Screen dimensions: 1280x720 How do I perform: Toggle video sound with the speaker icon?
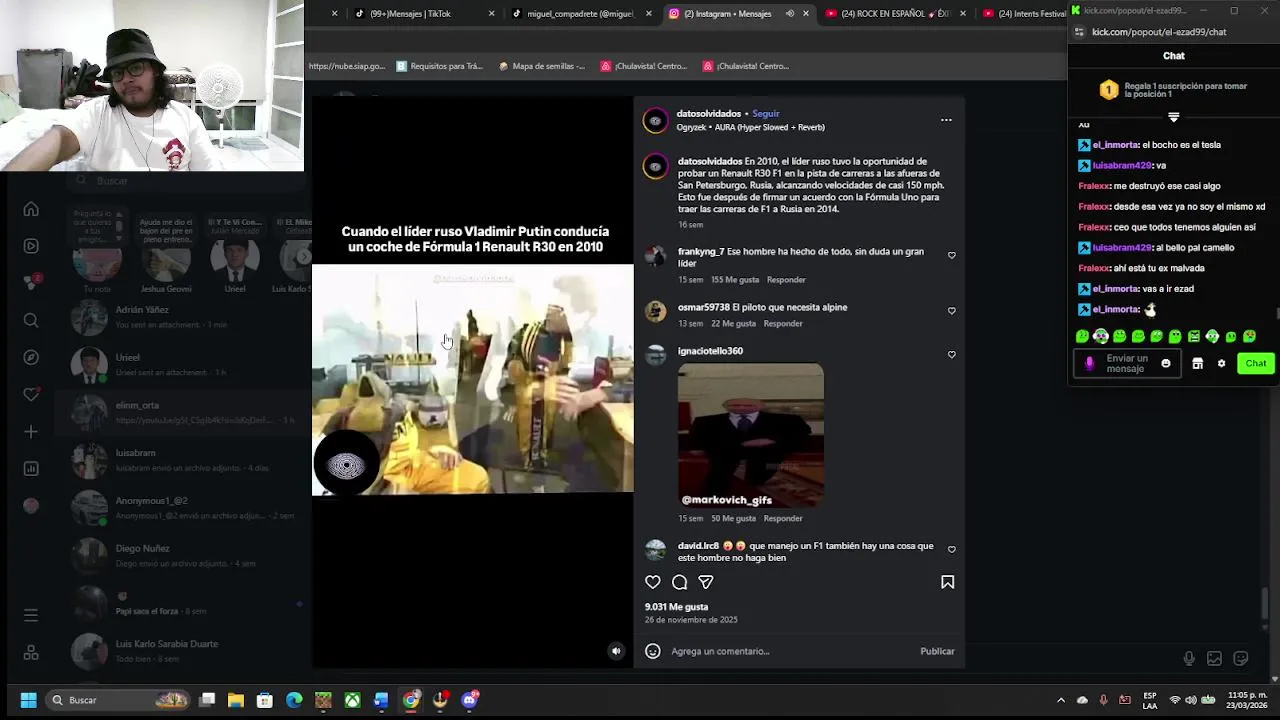616,651
